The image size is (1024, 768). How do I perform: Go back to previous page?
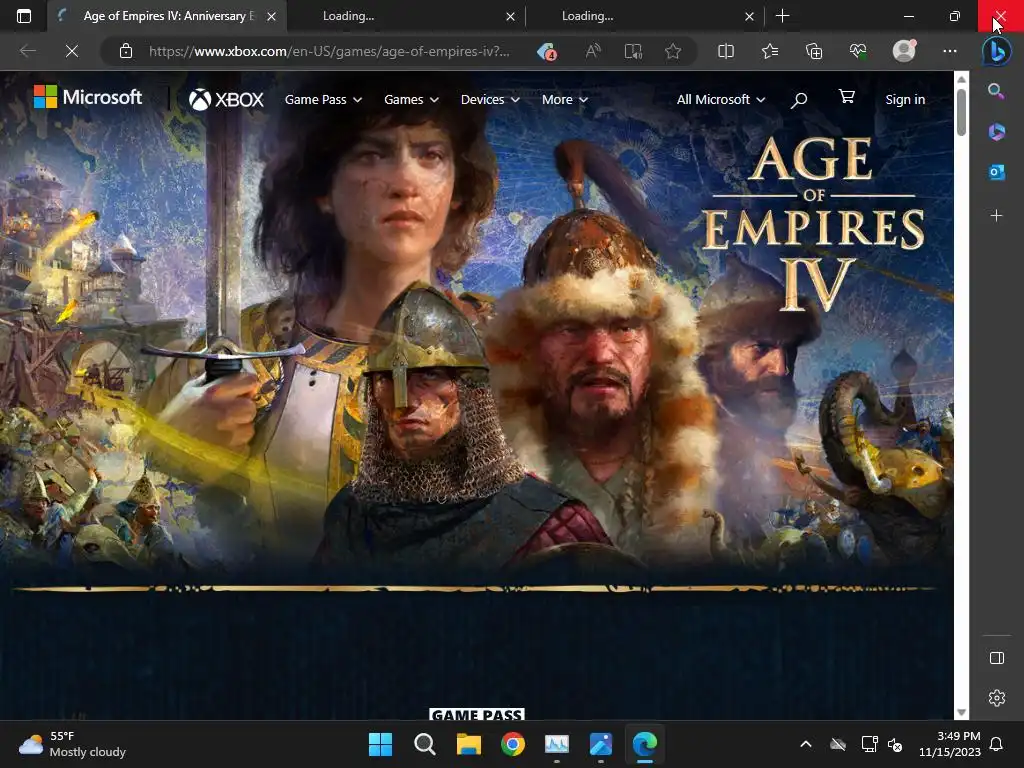point(27,51)
